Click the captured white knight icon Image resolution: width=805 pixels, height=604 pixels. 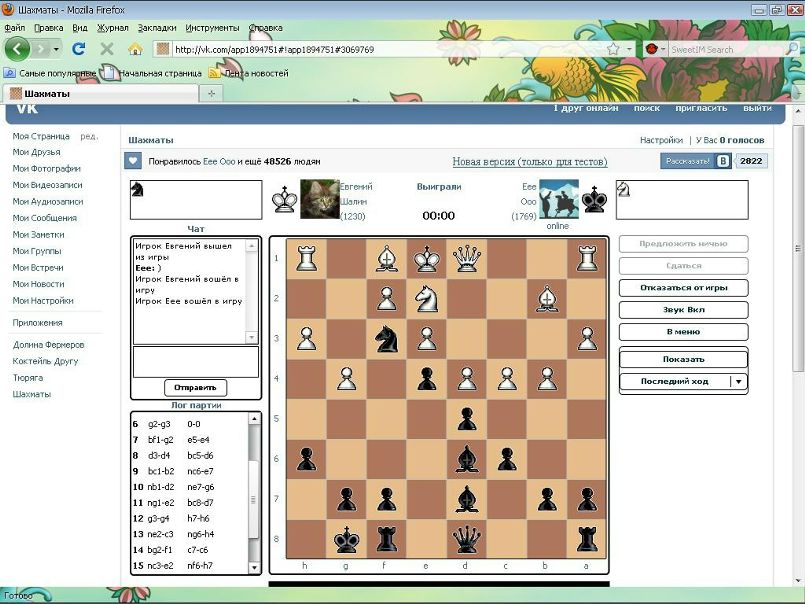click(x=623, y=189)
